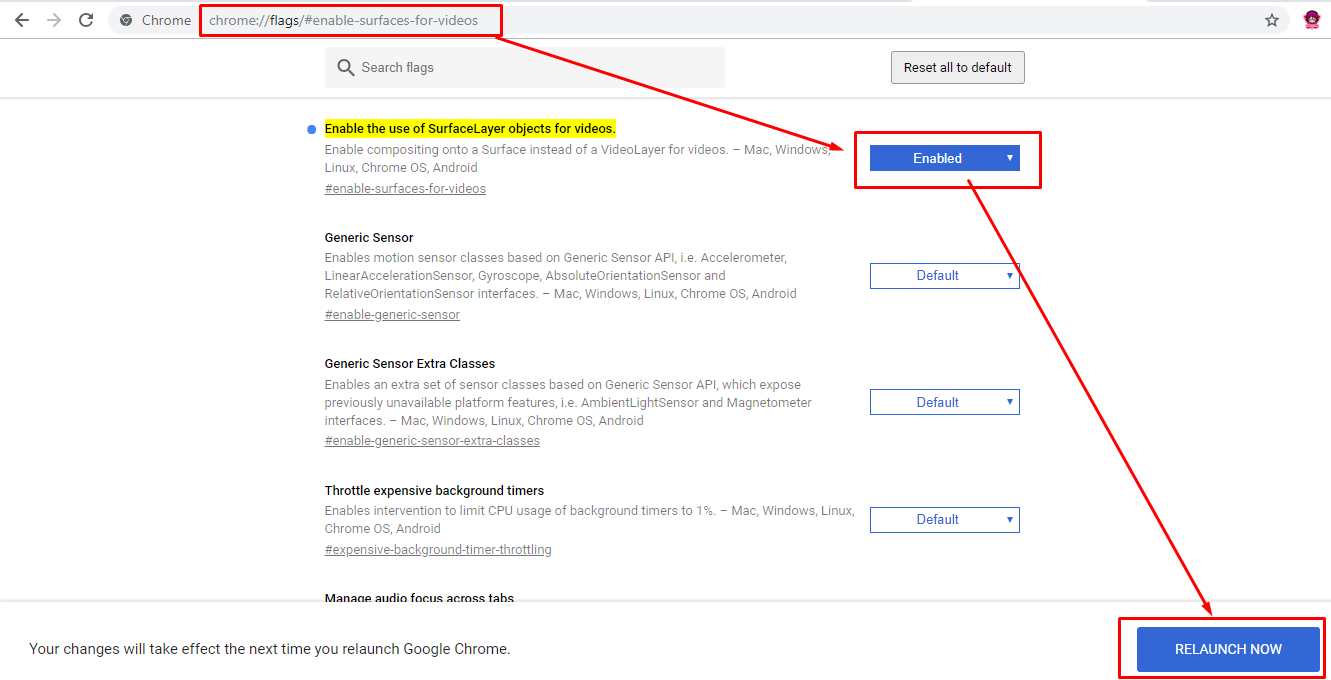The height and width of the screenshot is (680, 1331).
Task: Click the blue modified-flag dot indicator
Action: 312,129
